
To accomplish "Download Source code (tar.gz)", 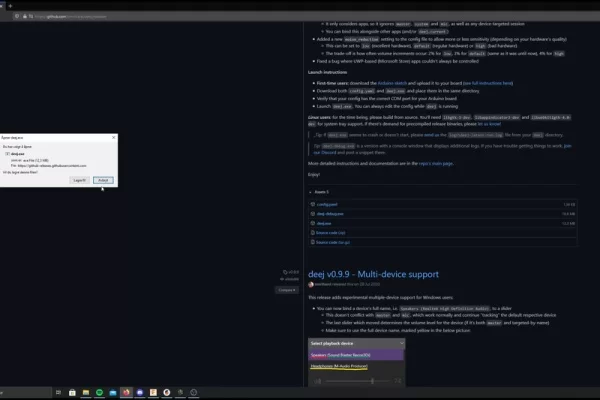I will click(x=333, y=242).
